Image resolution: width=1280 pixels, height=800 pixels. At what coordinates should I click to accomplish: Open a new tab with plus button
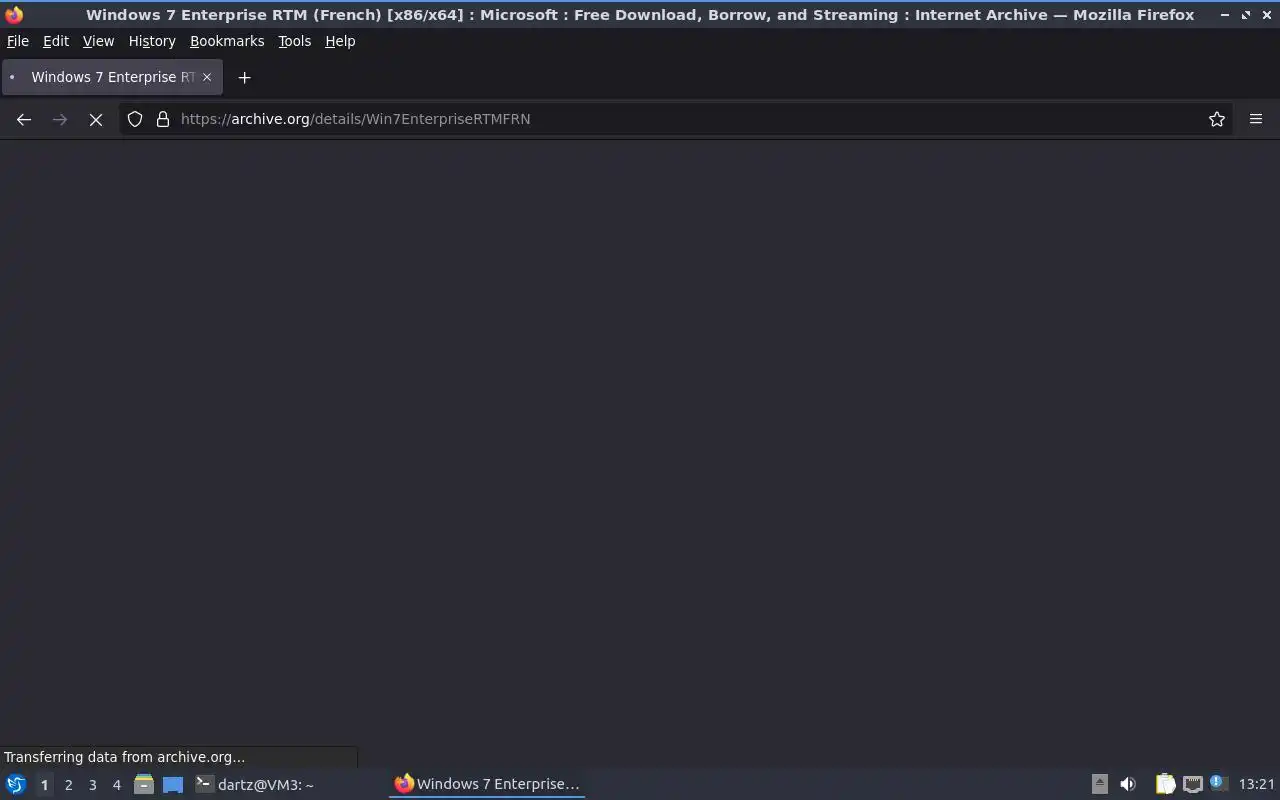(244, 77)
